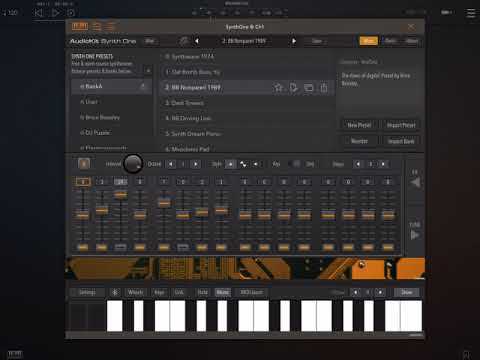
Task: Click the dice random preset icon
Action: pos(183,41)
